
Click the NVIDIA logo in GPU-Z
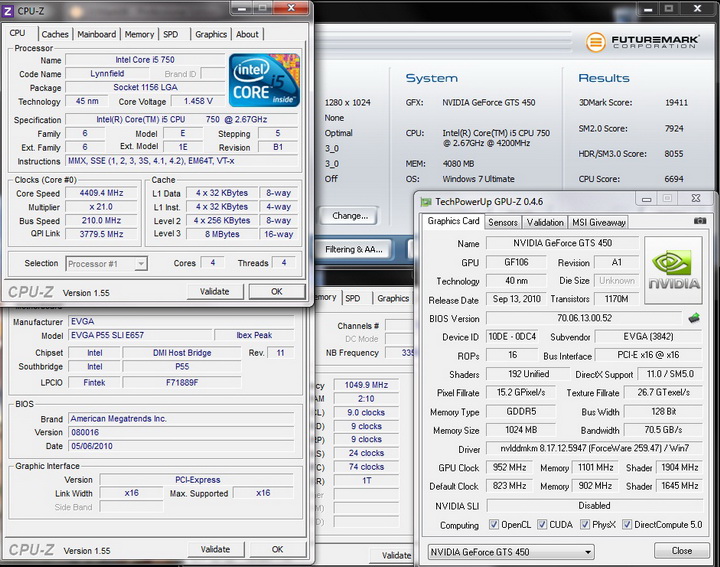click(673, 270)
